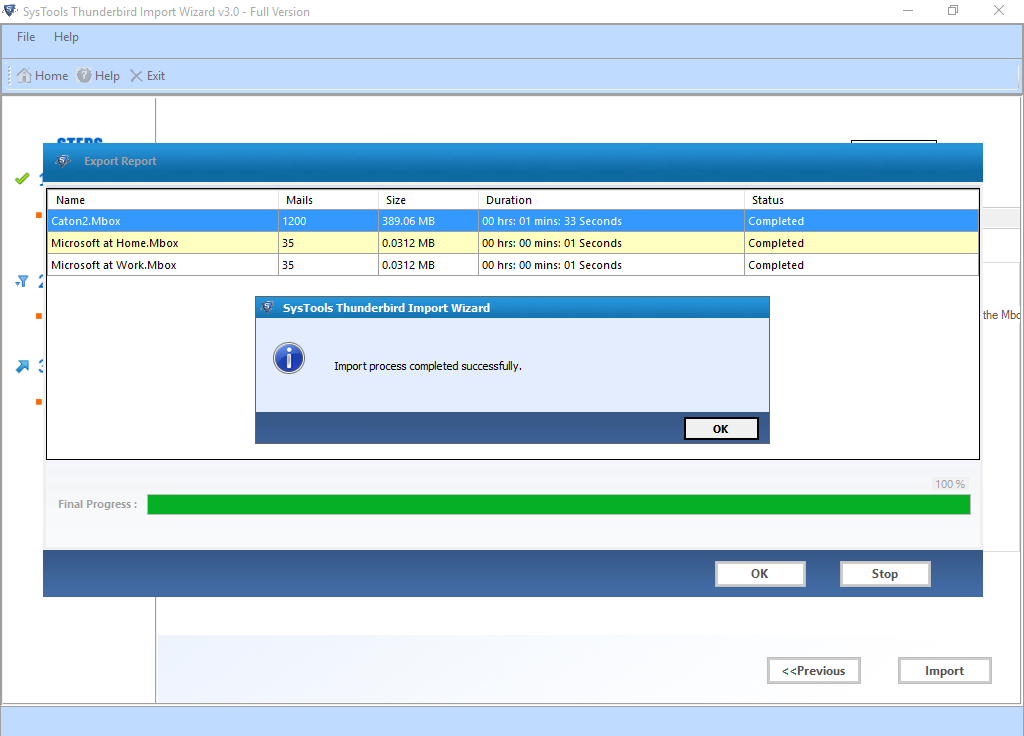Click Completed status of Caton2.Mbox

coord(861,221)
